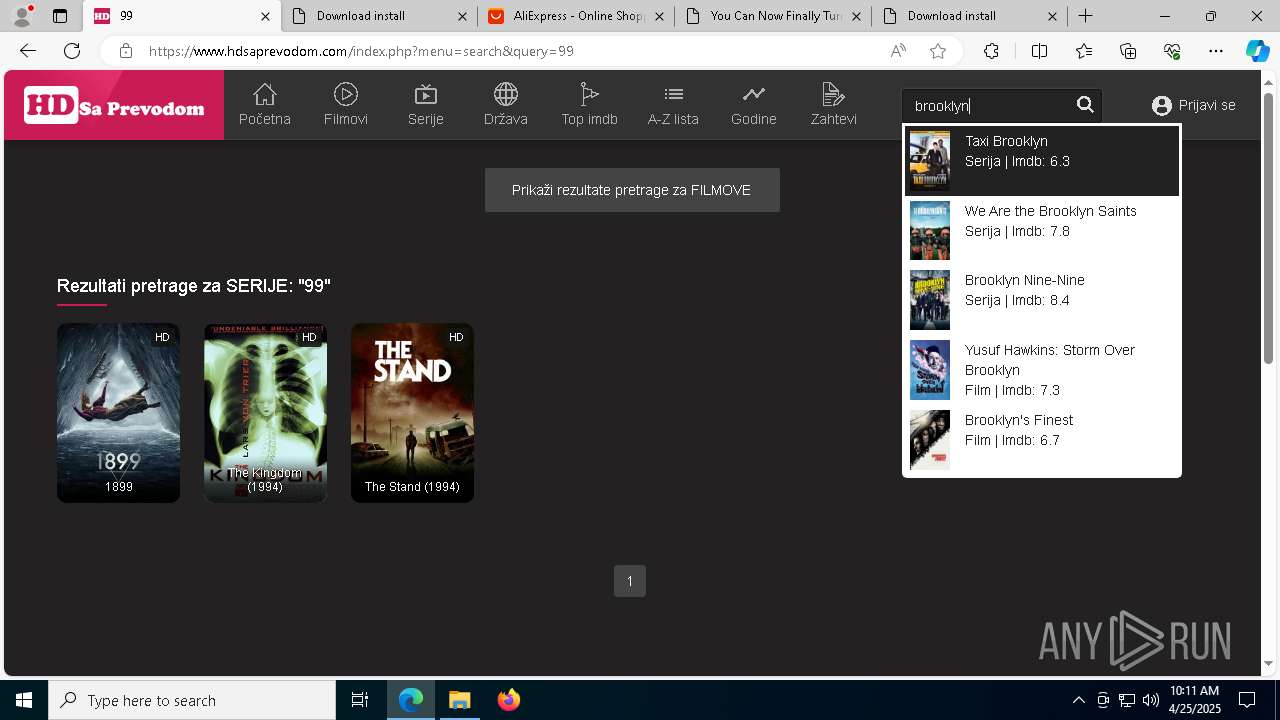
Task: Click pagination page 1 button
Action: click(630, 581)
